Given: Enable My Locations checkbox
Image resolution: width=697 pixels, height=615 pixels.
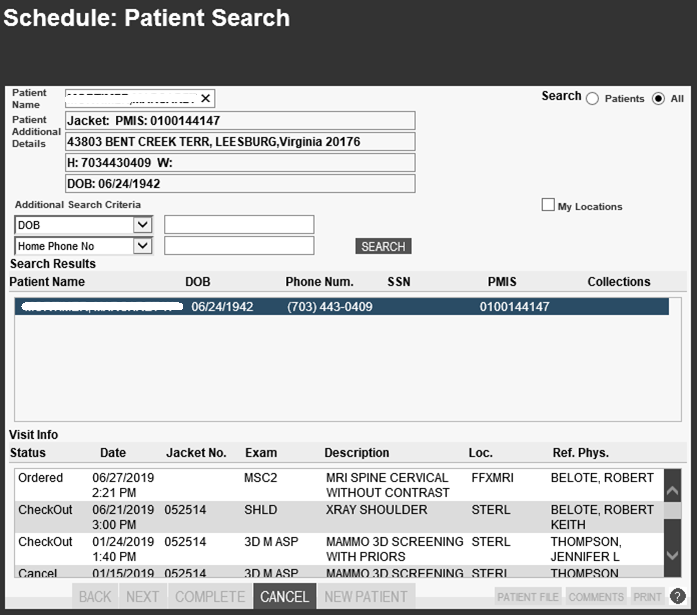Looking at the screenshot, I should coord(548,205).
